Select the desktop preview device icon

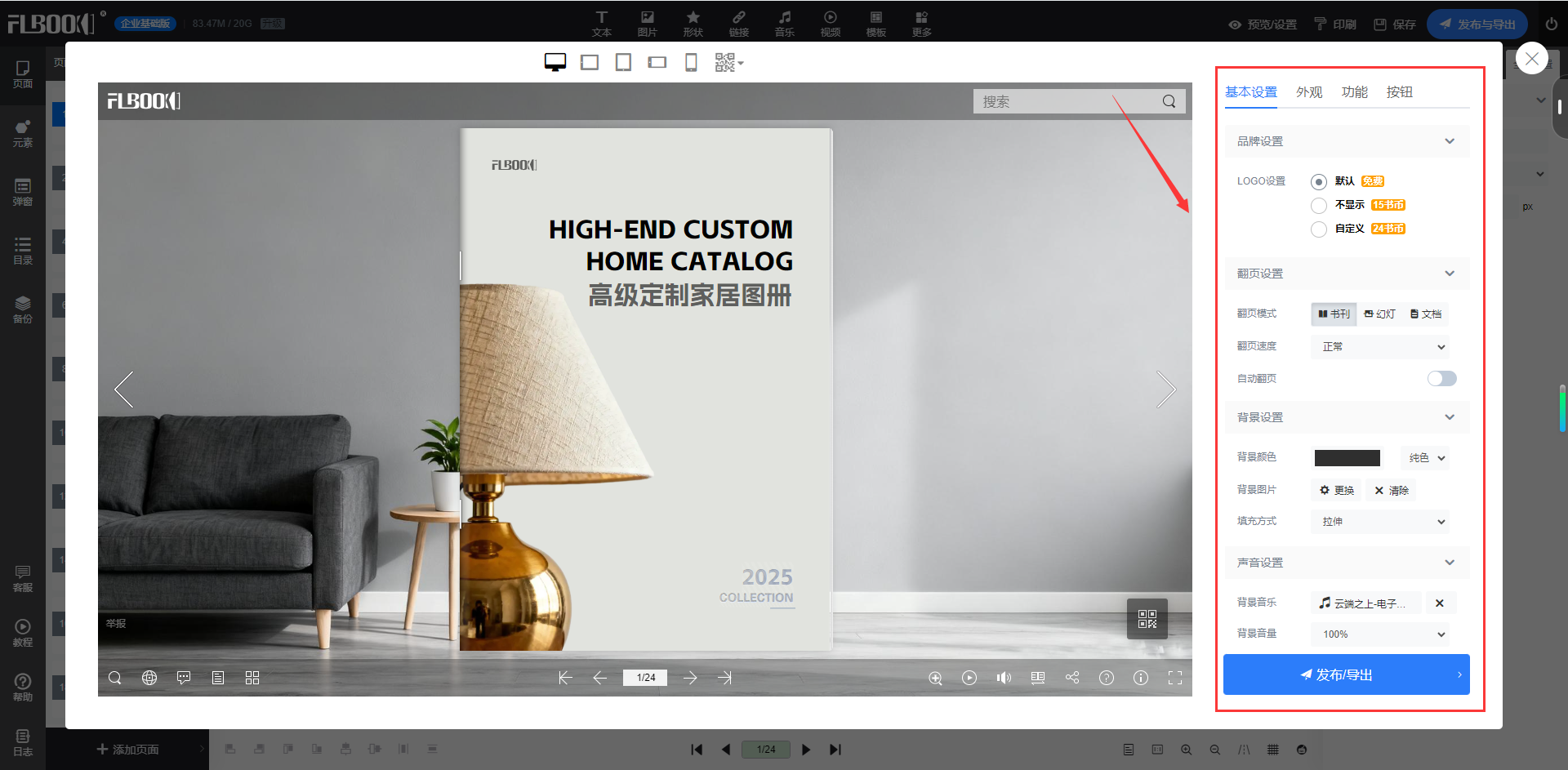(555, 62)
